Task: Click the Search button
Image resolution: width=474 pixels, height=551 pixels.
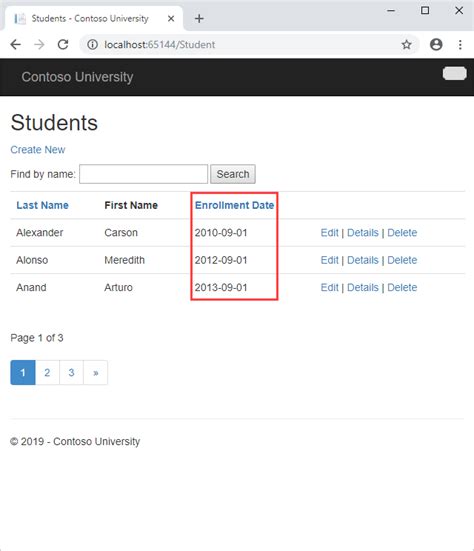Action: click(233, 174)
